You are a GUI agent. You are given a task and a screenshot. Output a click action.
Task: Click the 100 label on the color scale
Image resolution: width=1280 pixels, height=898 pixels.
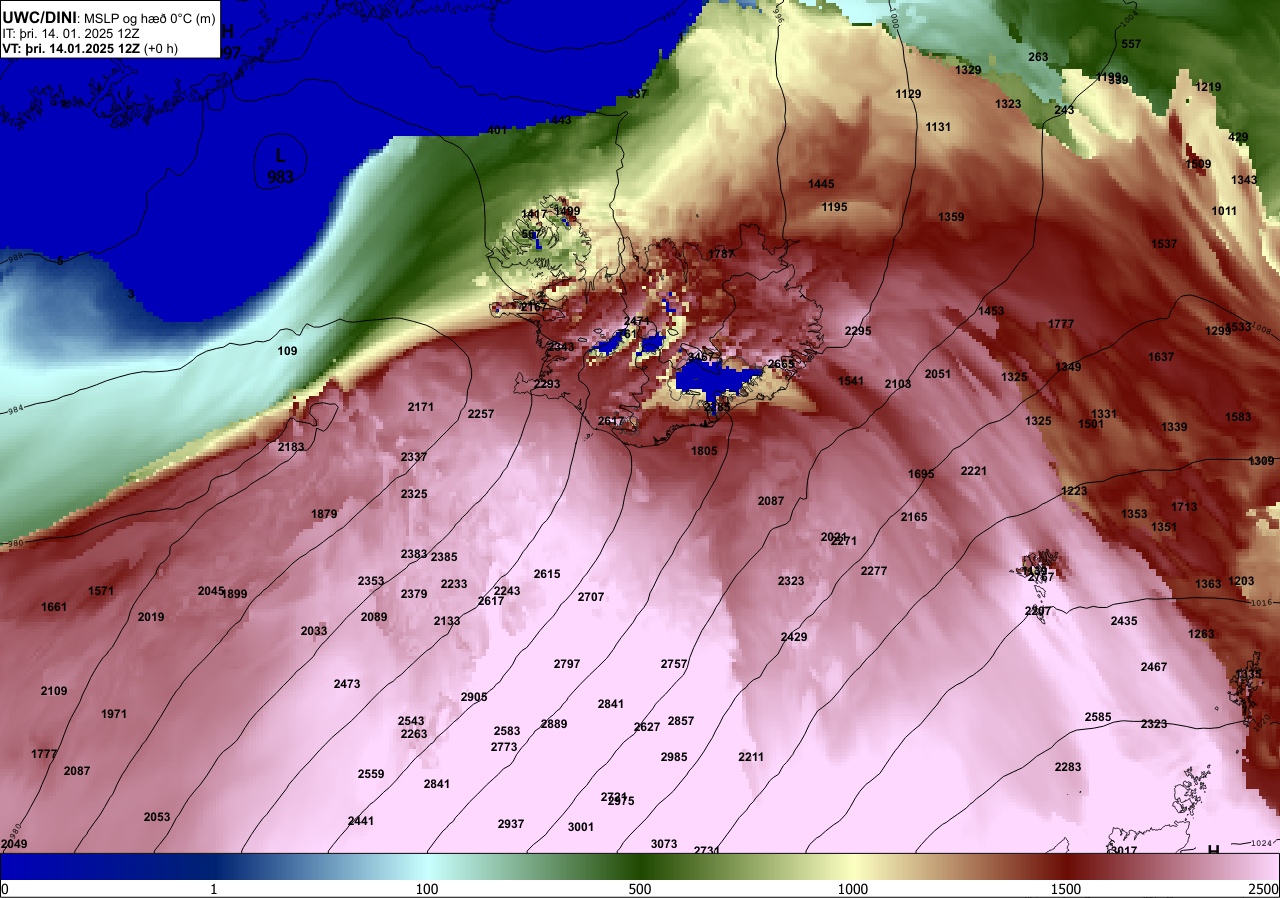[x=427, y=889]
